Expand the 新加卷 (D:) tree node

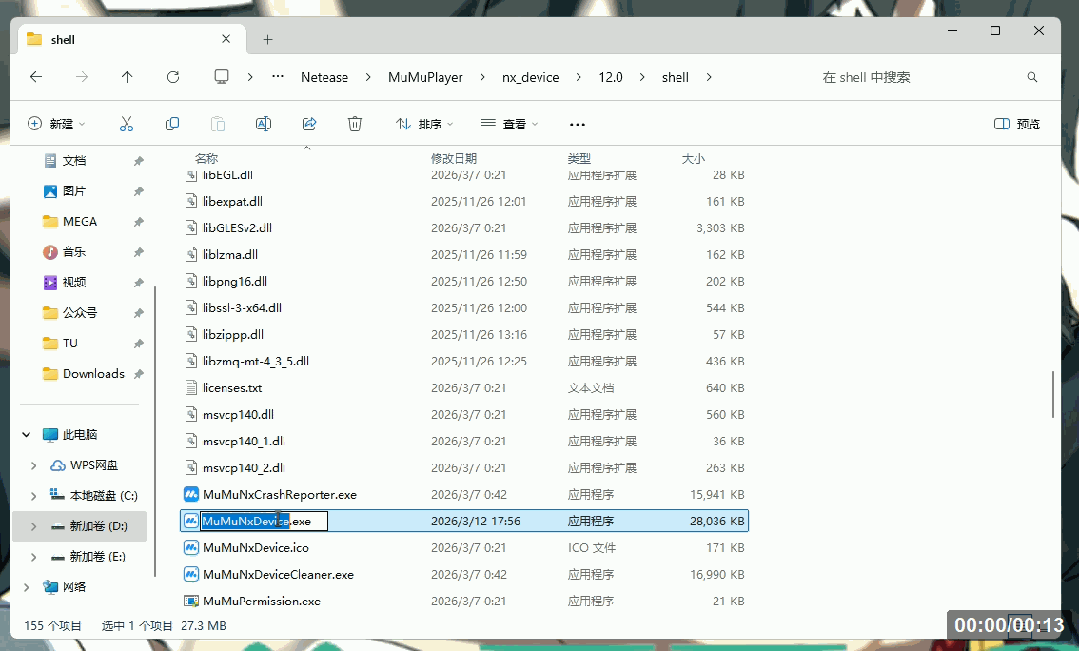(33, 526)
